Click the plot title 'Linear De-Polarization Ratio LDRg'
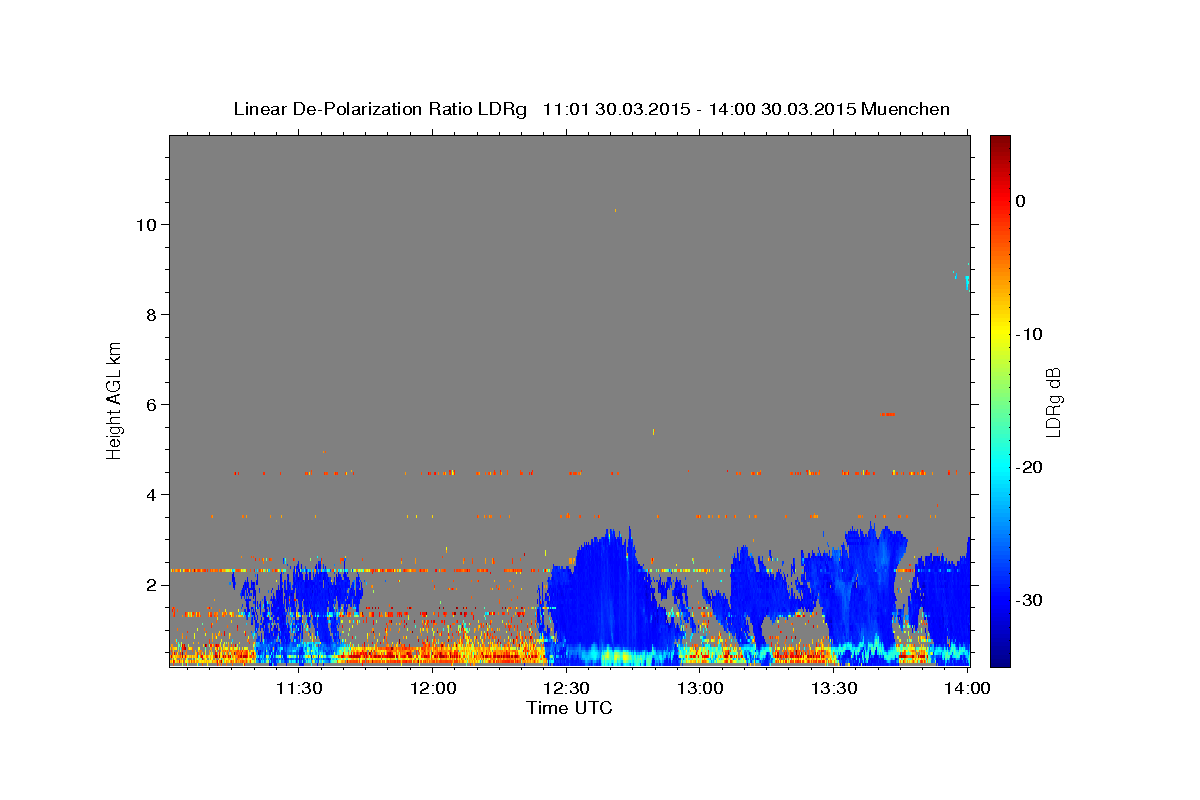The height and width of the screenshot is (800, 1200). tap(379, 109)
